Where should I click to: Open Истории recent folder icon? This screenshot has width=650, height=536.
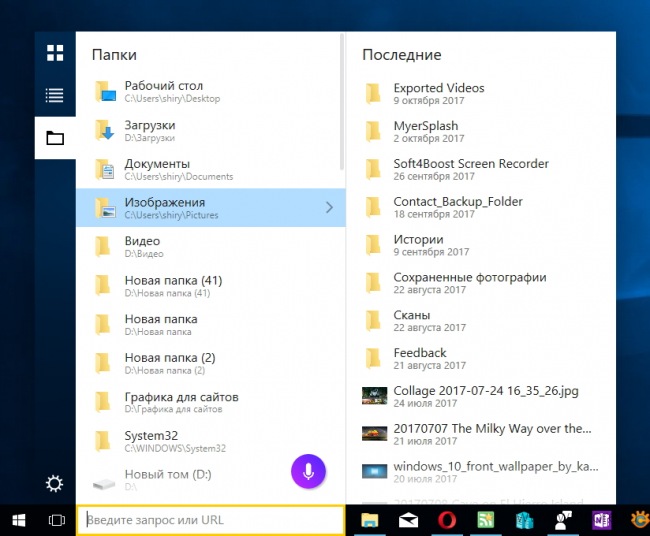(373, 245)
